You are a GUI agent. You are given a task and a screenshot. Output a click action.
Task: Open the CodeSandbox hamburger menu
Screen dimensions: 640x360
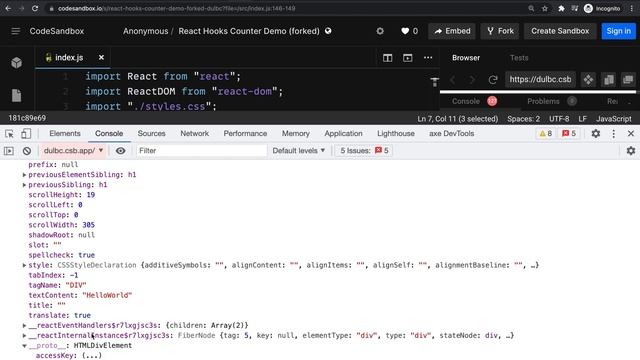coord(16,31)
